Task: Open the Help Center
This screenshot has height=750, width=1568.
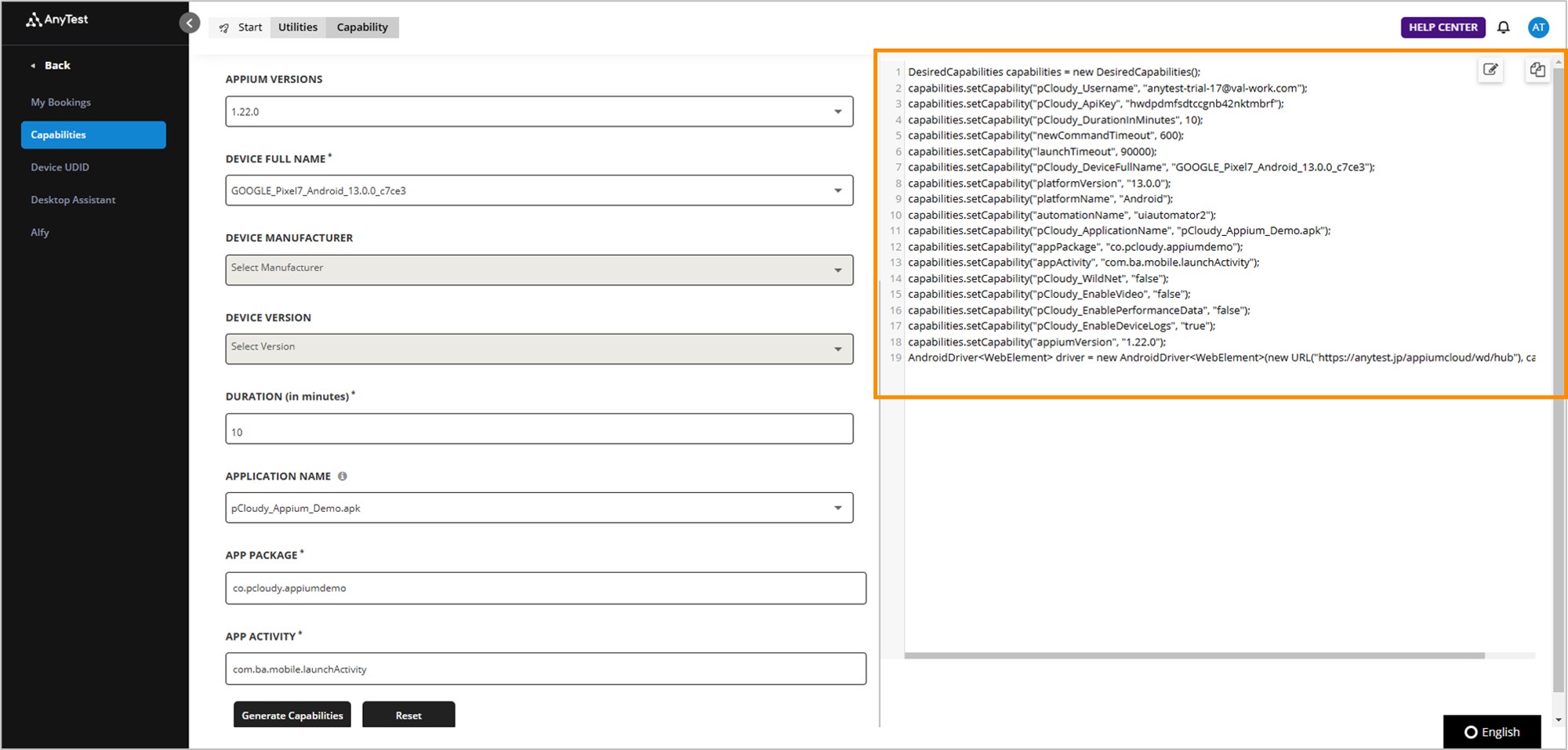Action: pos(1443,27)
